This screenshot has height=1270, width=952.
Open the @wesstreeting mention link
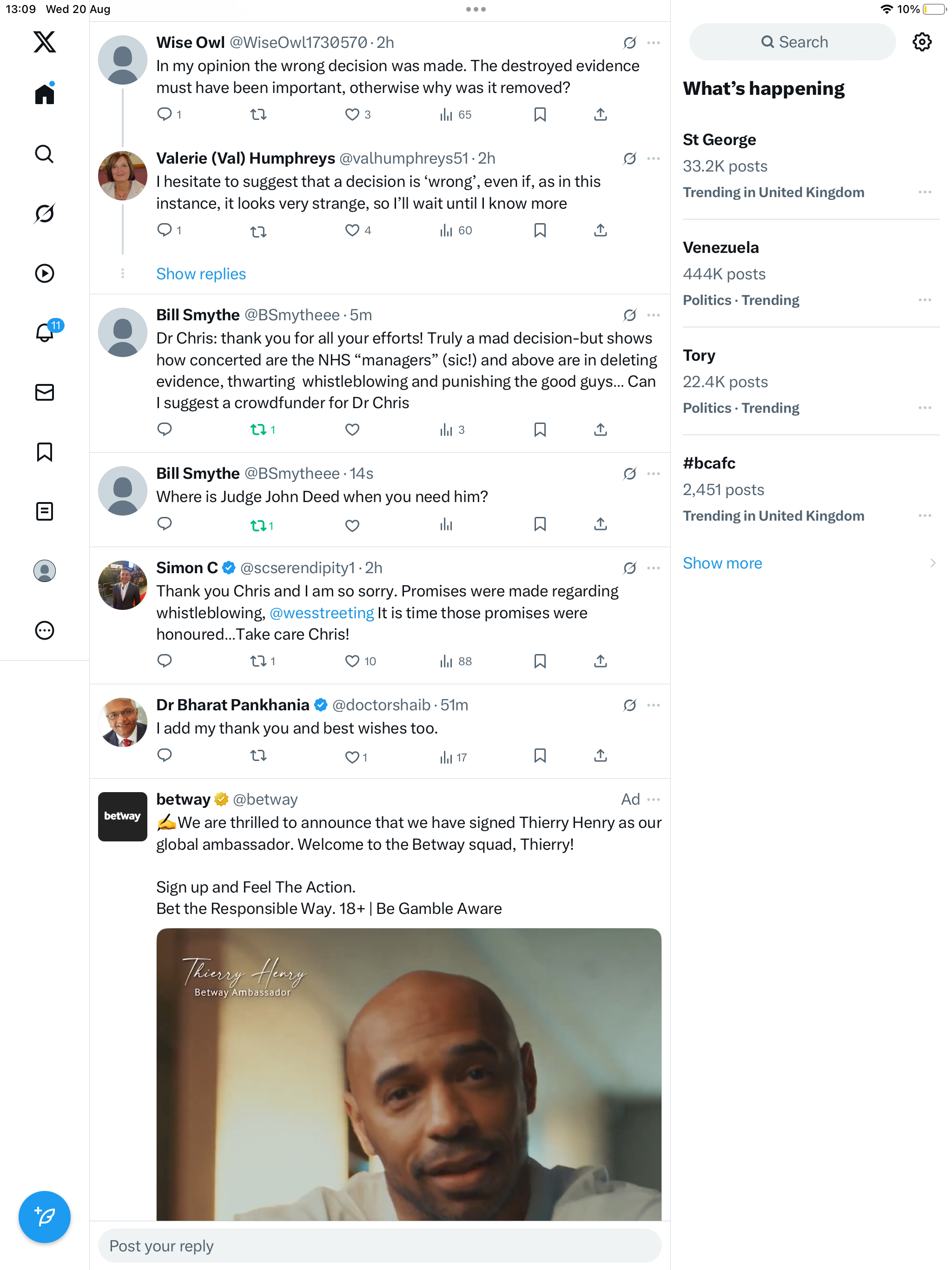[x=322, y=613]
